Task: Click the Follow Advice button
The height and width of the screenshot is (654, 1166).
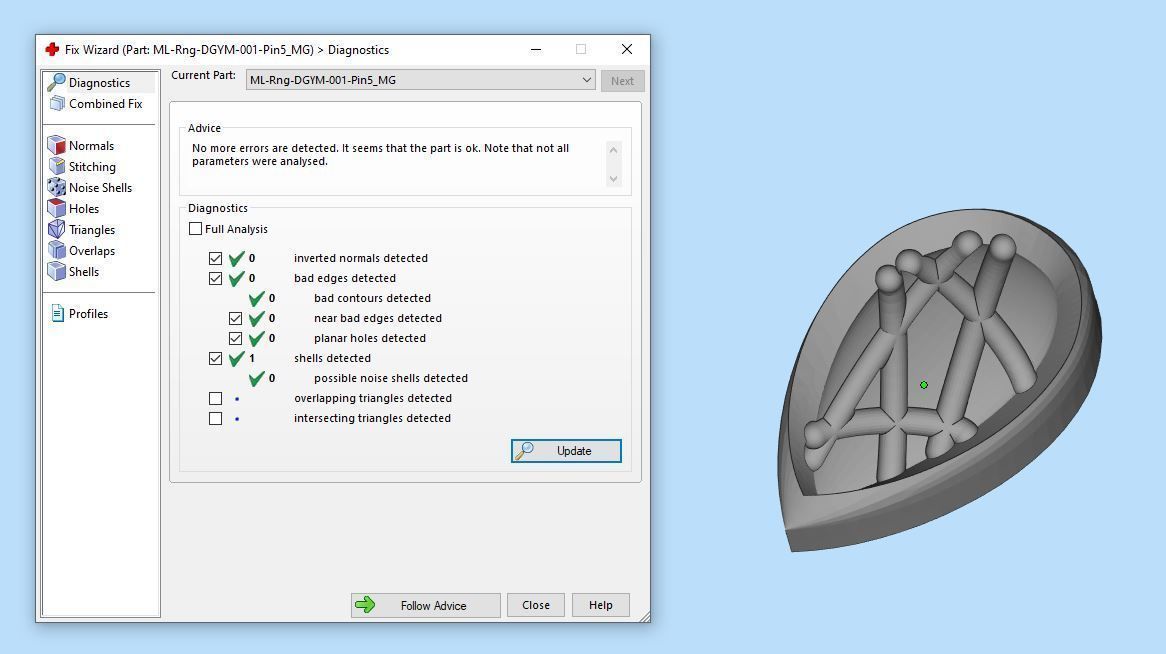Action: point(425,605)
